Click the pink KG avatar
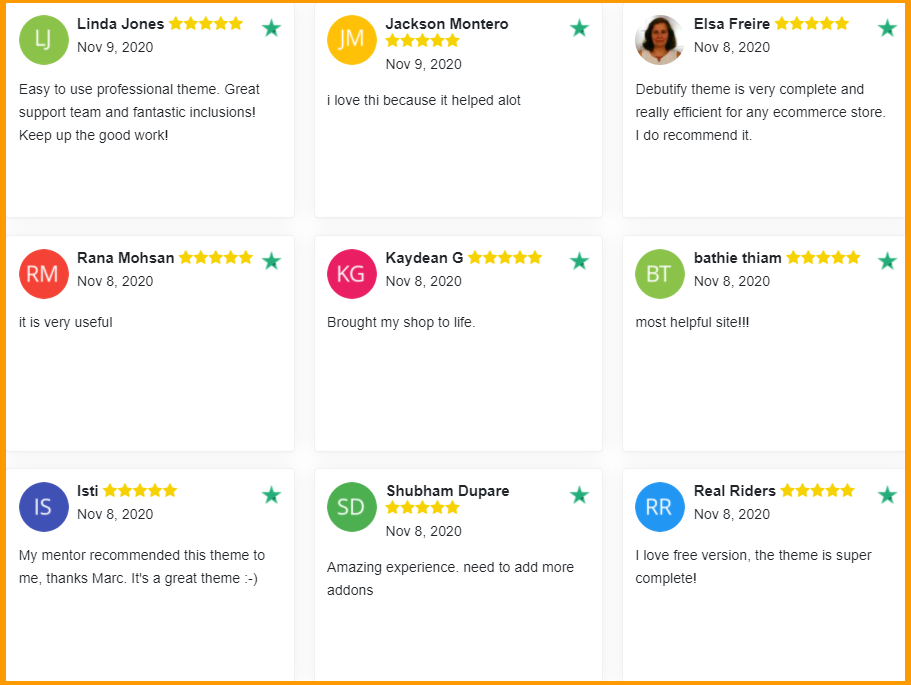The height and width of the screenshot is (685, 911). (x=351, y=273)
